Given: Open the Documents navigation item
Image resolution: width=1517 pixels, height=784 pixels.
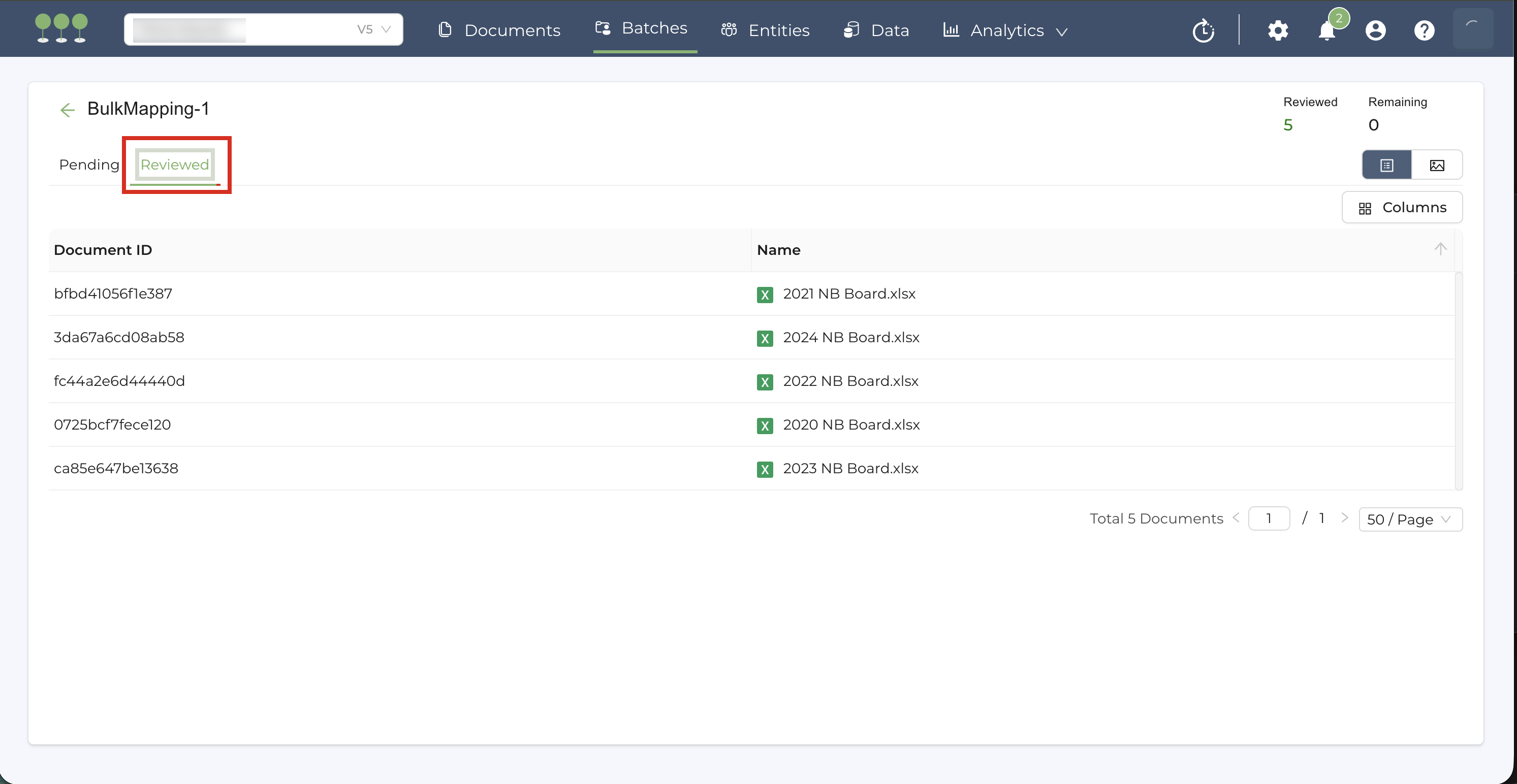Looking at the screenshot, I should (499, 30).
